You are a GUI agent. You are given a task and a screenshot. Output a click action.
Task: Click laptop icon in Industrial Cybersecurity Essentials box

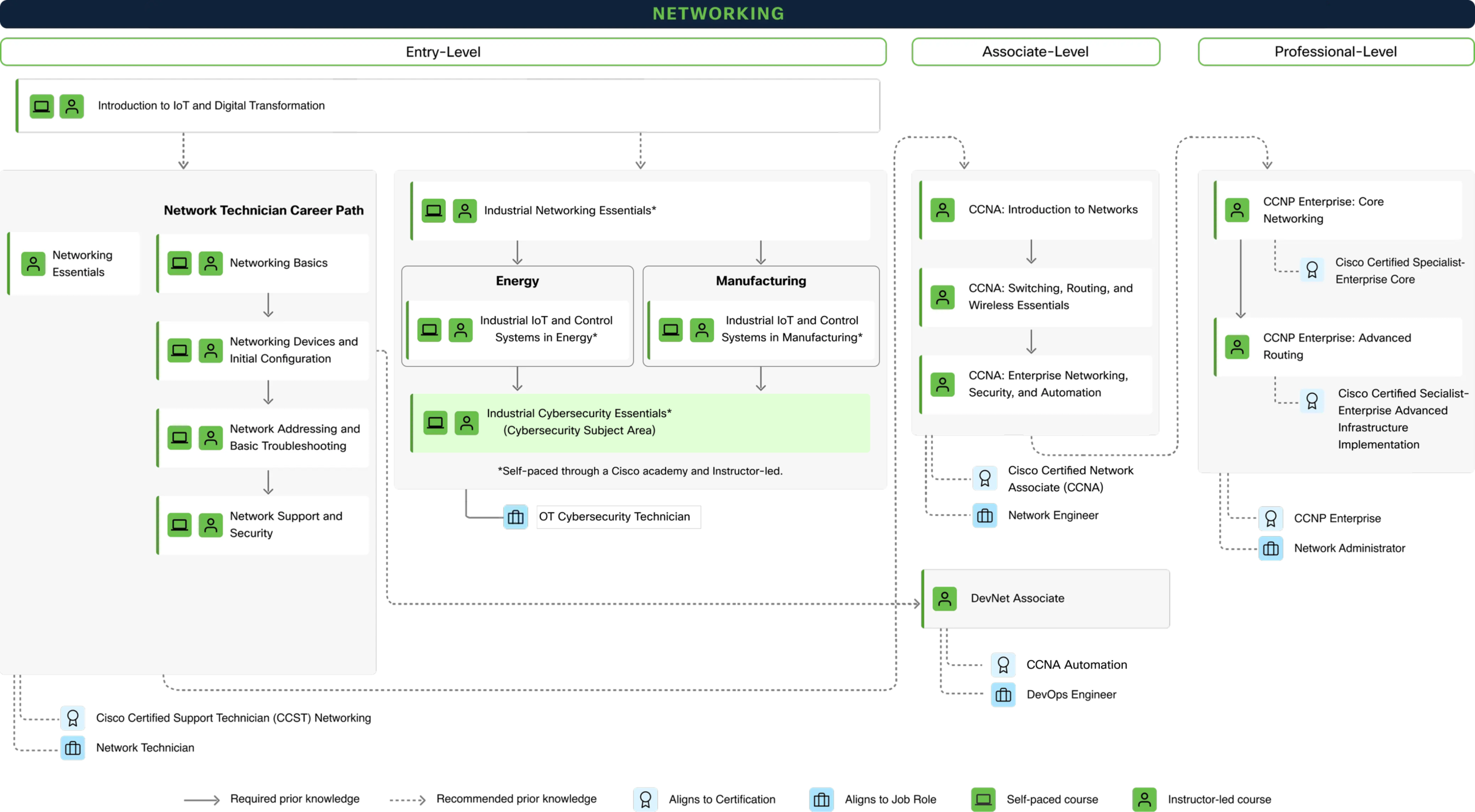(x=435, y=423)
